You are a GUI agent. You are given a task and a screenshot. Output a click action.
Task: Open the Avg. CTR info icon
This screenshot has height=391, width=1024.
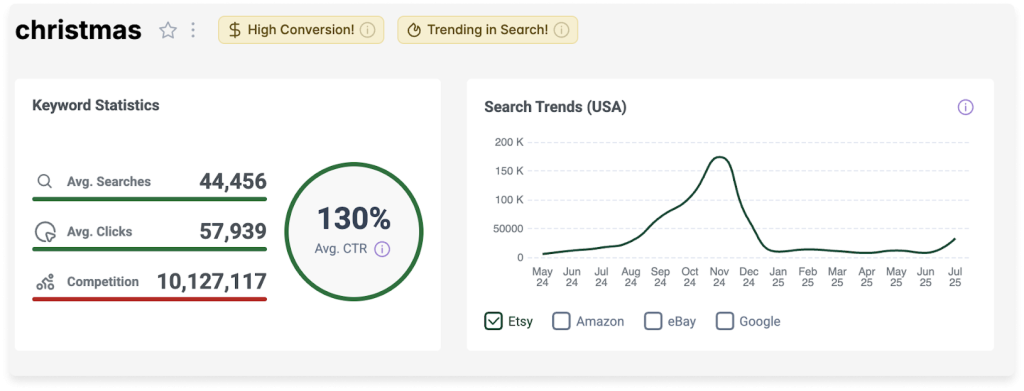(383, 249)
